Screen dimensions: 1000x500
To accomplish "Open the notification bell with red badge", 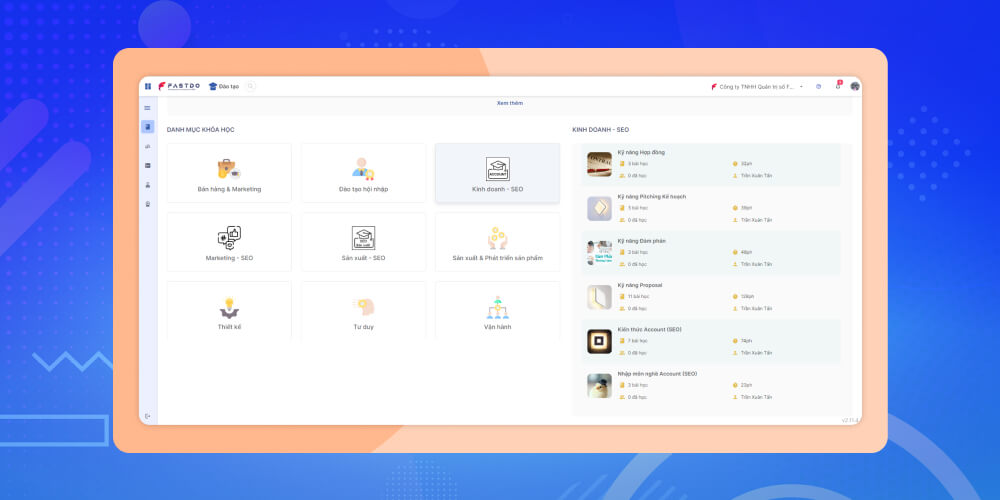I will (x=838, y=86).
